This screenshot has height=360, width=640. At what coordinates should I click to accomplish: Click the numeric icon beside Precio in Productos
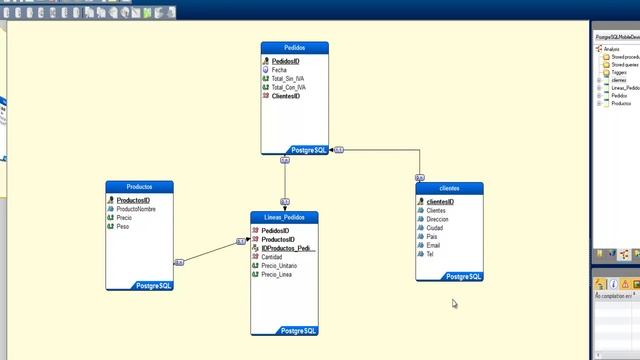click(x=111, y=218)
